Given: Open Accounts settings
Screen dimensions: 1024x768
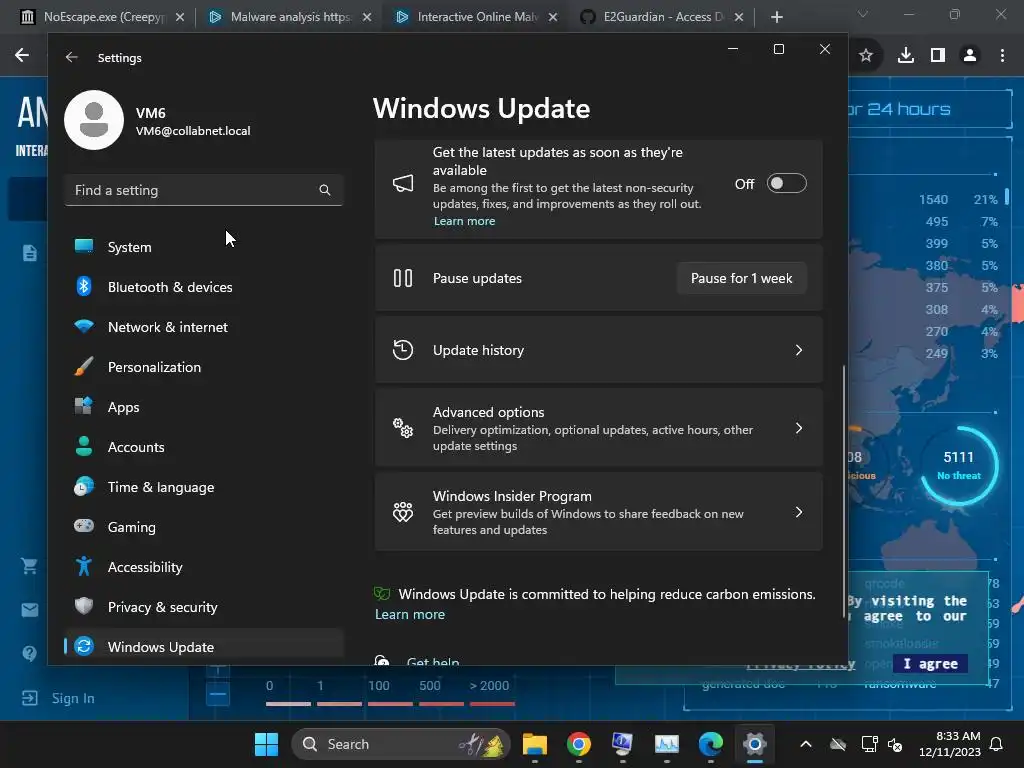Looking at the screenshot, I should point(204,447).
